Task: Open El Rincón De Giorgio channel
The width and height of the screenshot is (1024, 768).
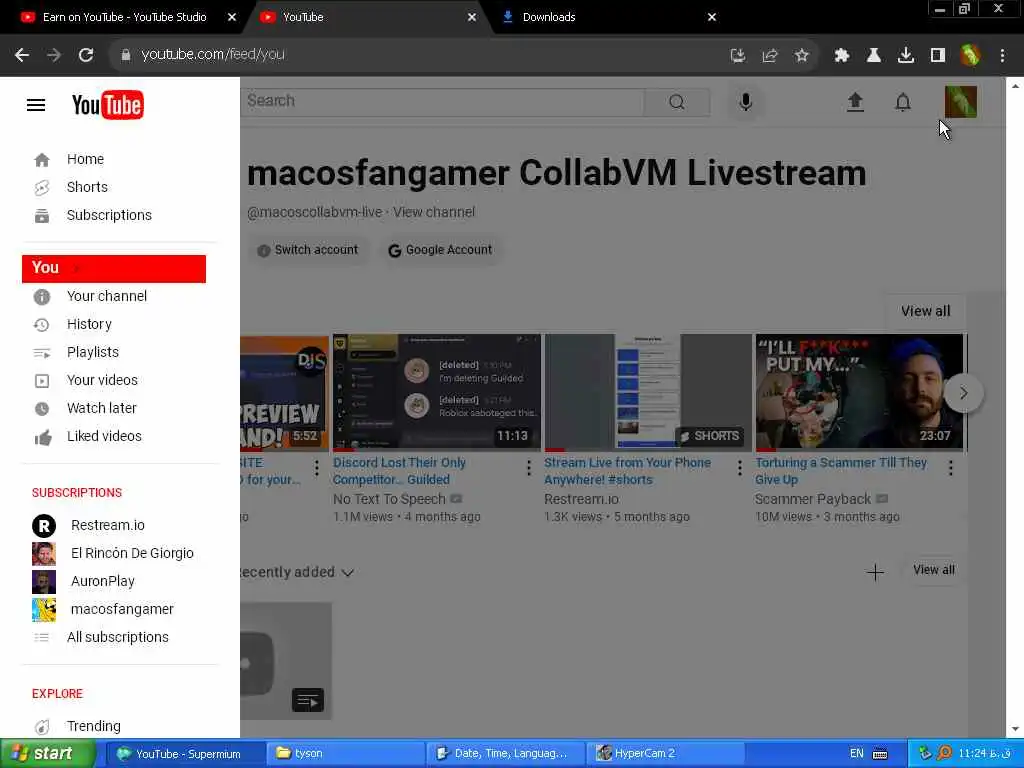Action: pyautogui.click(x=132, y=554)
